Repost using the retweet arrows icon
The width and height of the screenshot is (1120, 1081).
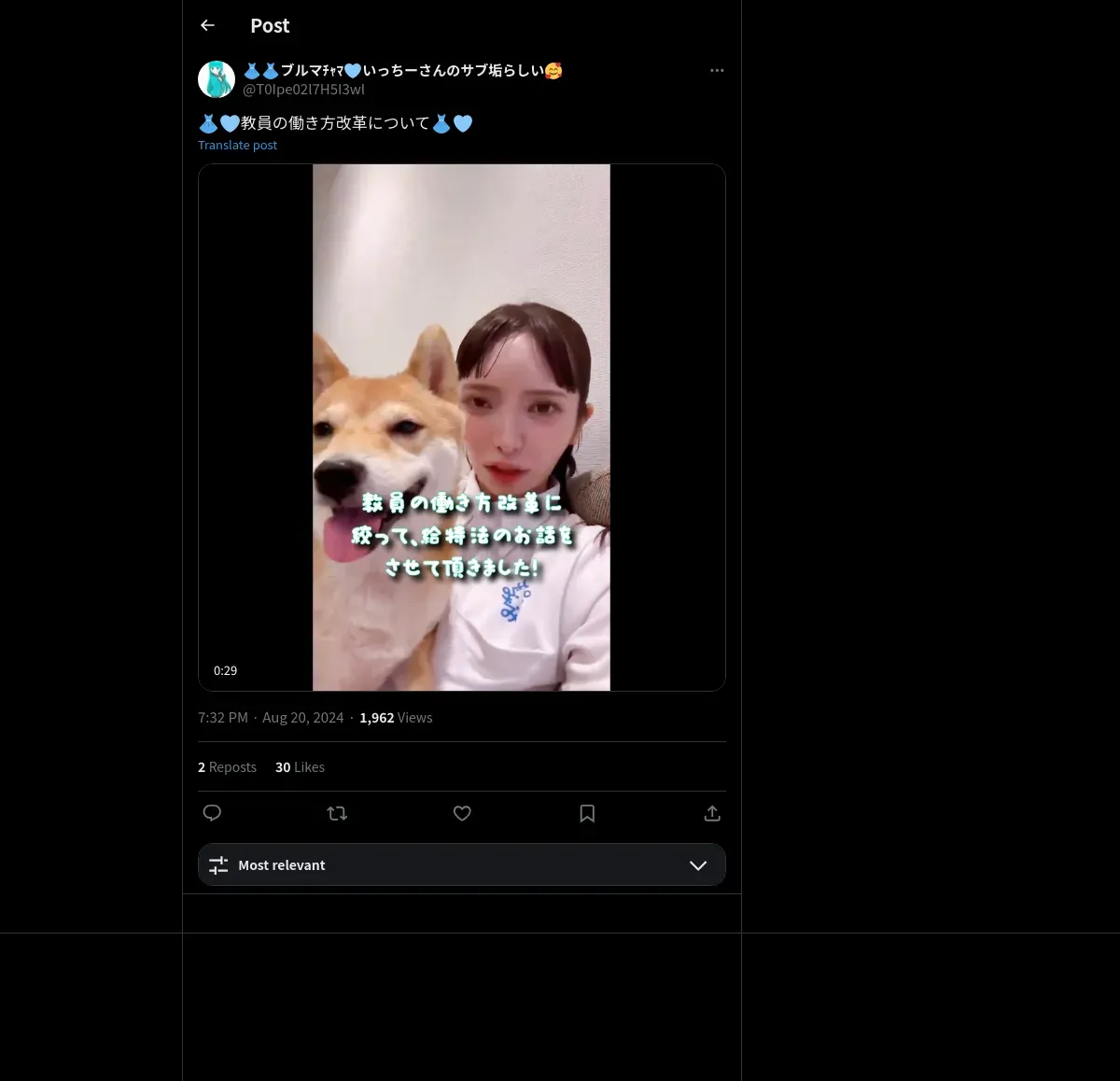coord(337,813)
